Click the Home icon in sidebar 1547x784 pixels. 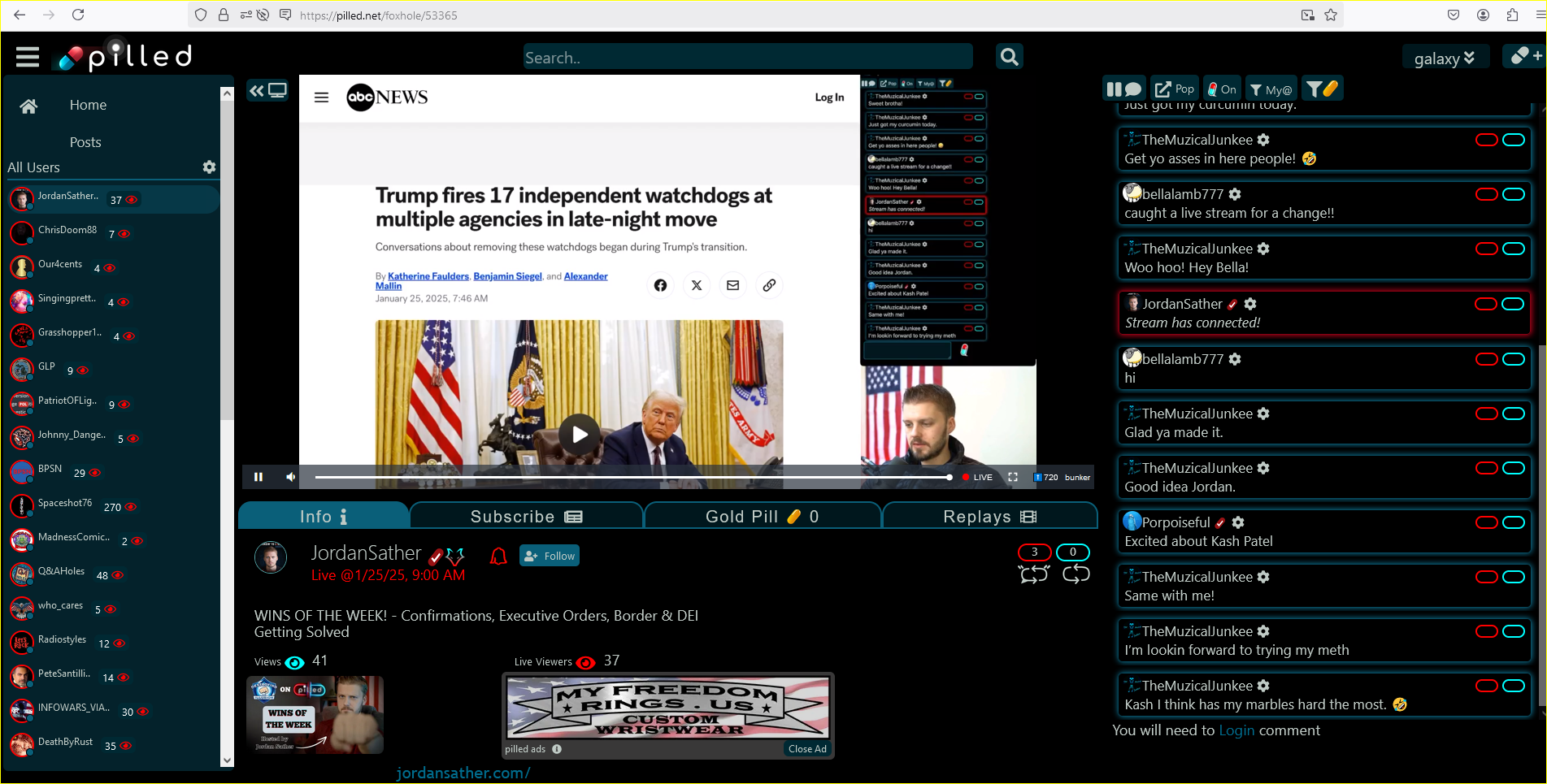tap(28, 106)
